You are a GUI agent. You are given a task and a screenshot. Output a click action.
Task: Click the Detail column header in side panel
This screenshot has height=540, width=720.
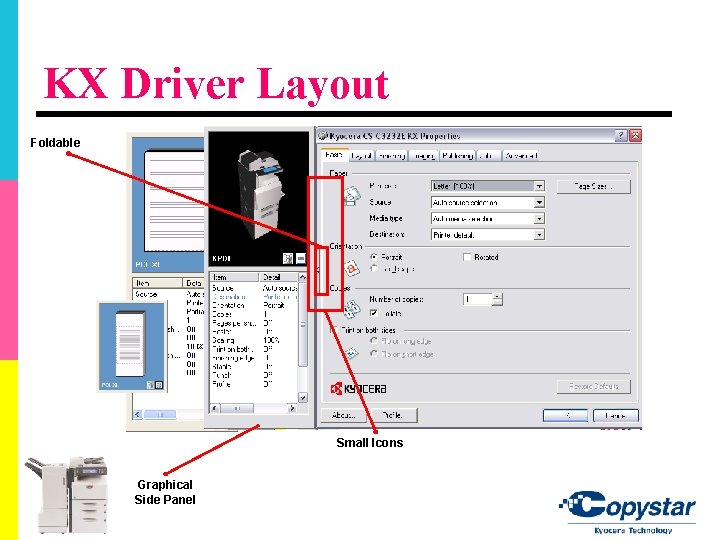[278, 277]
